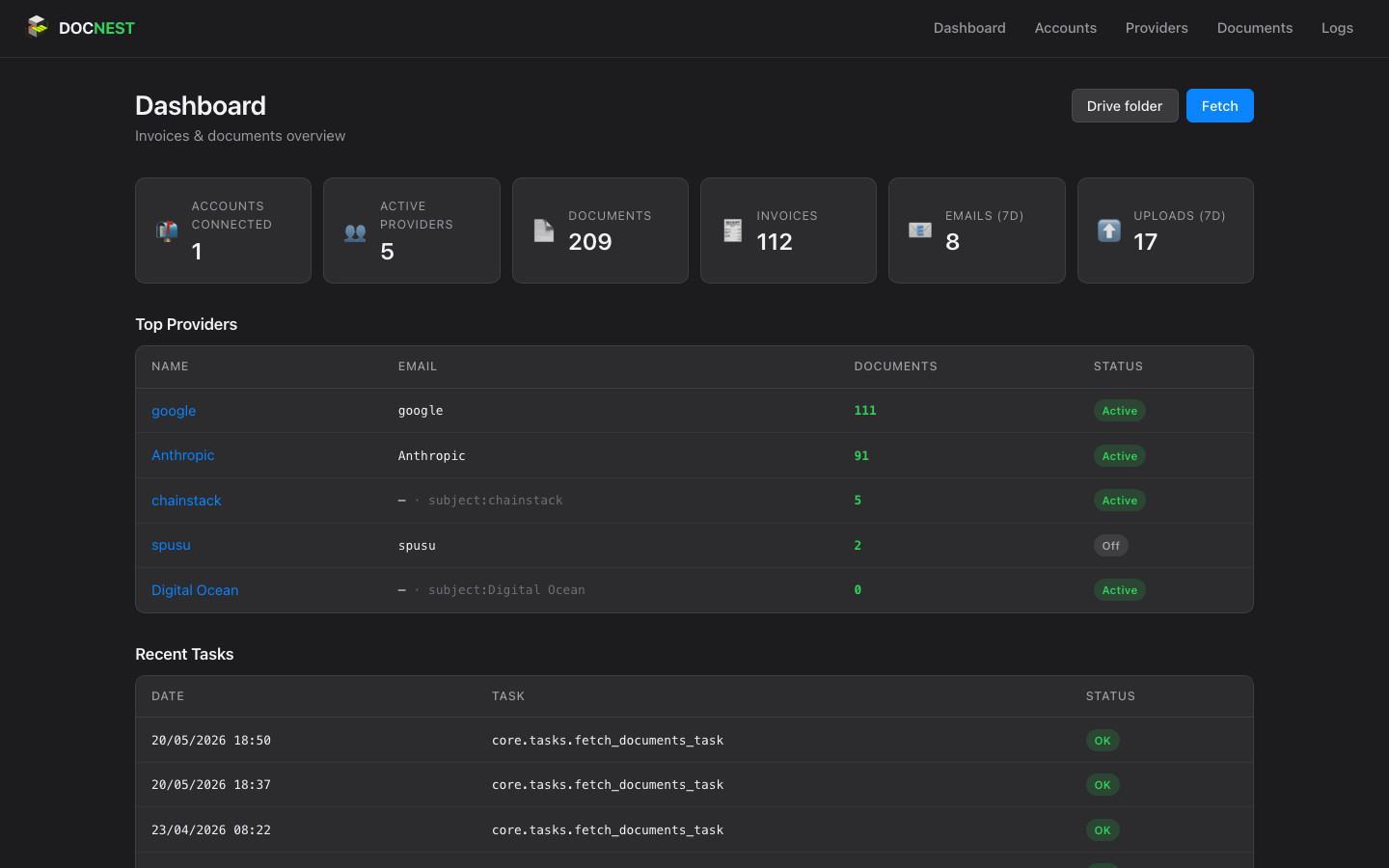Screen dimensions: 1389x868
Task: Open the google provider link
Action: 174,411
